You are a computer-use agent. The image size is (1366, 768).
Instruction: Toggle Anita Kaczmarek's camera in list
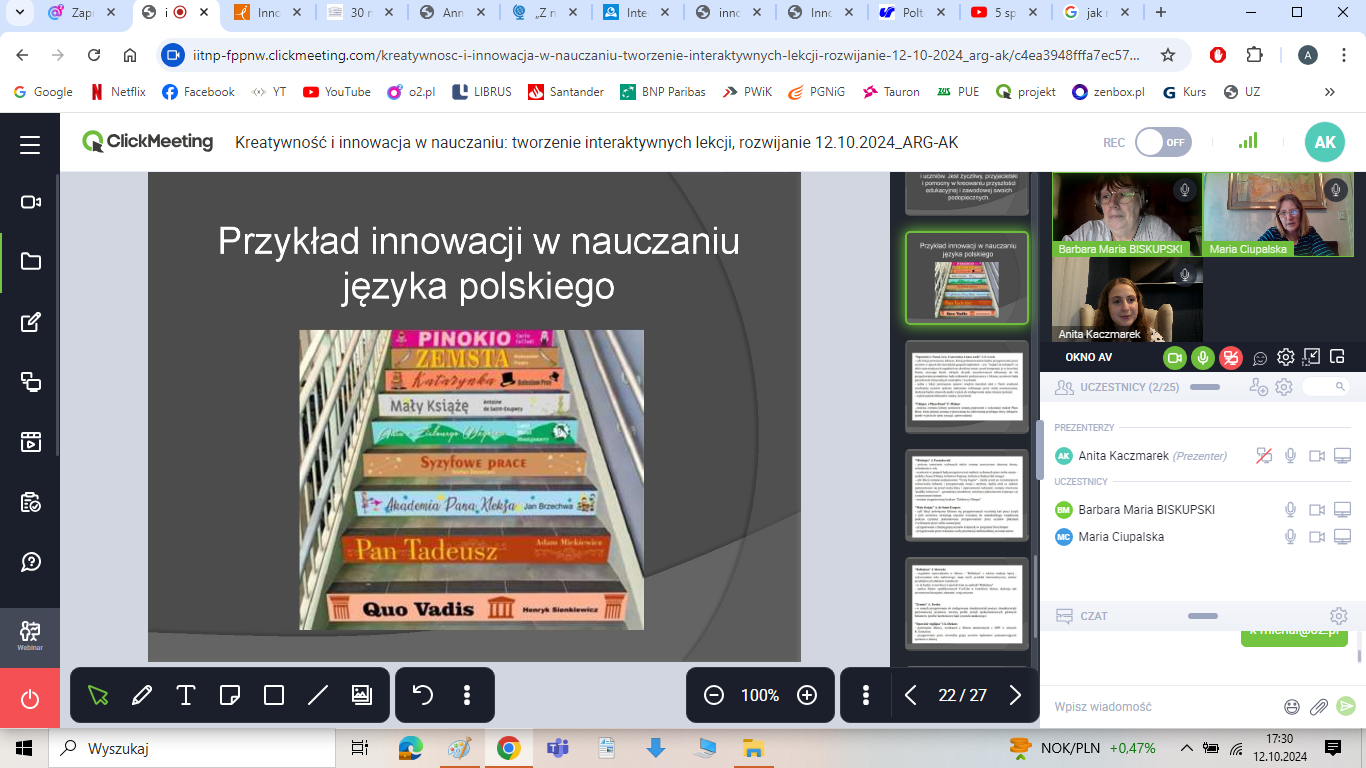pos(1317,456)
